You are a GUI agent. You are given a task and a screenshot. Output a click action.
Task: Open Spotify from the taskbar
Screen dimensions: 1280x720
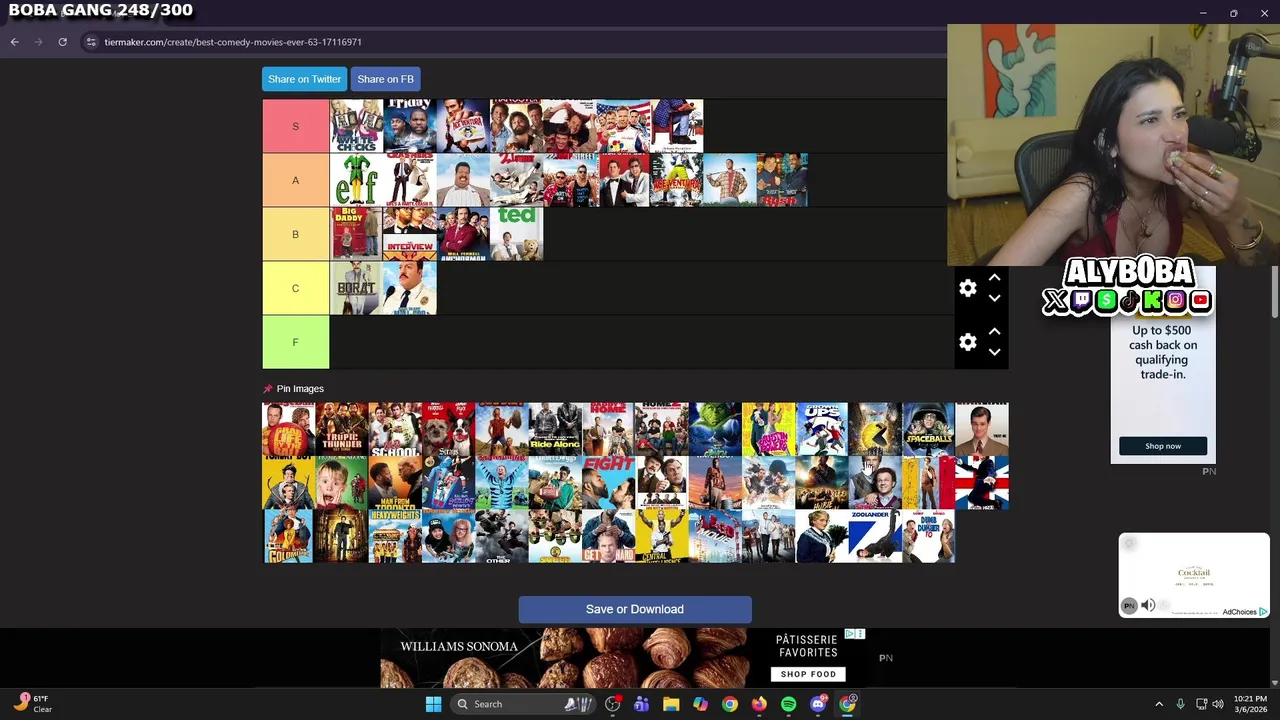788,704
